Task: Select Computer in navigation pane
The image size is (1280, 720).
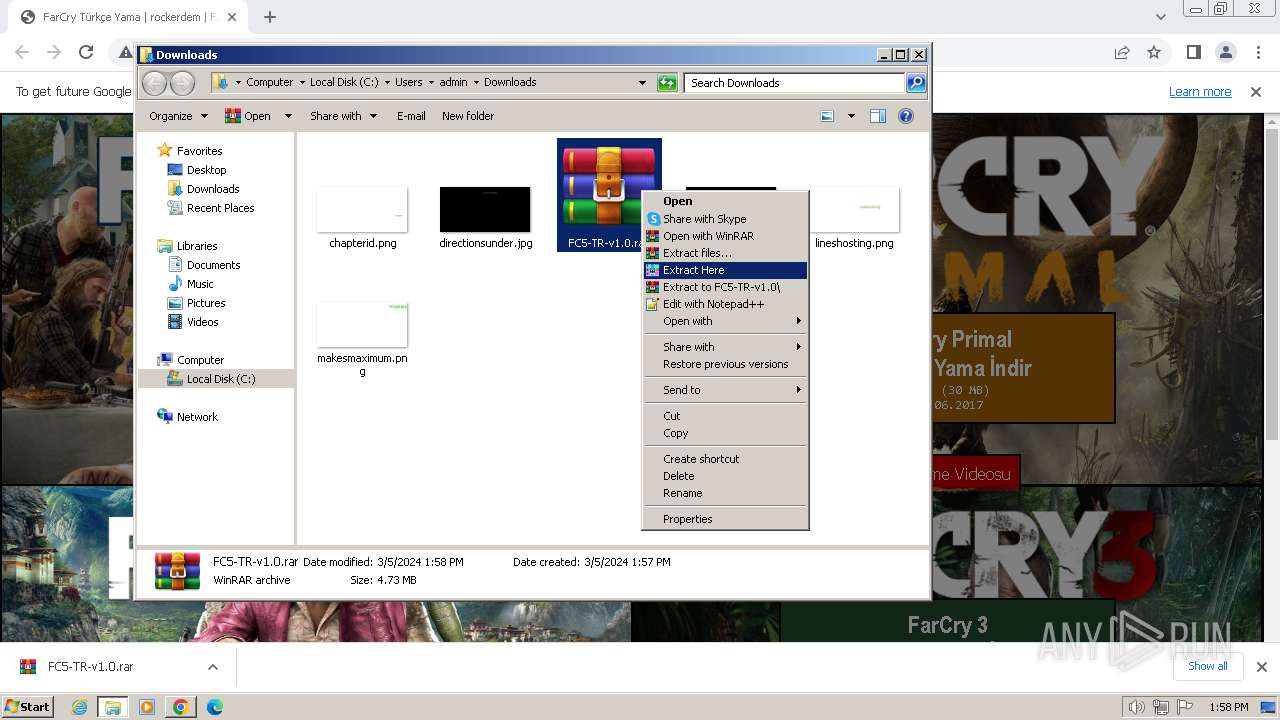Action: (200, 360)
